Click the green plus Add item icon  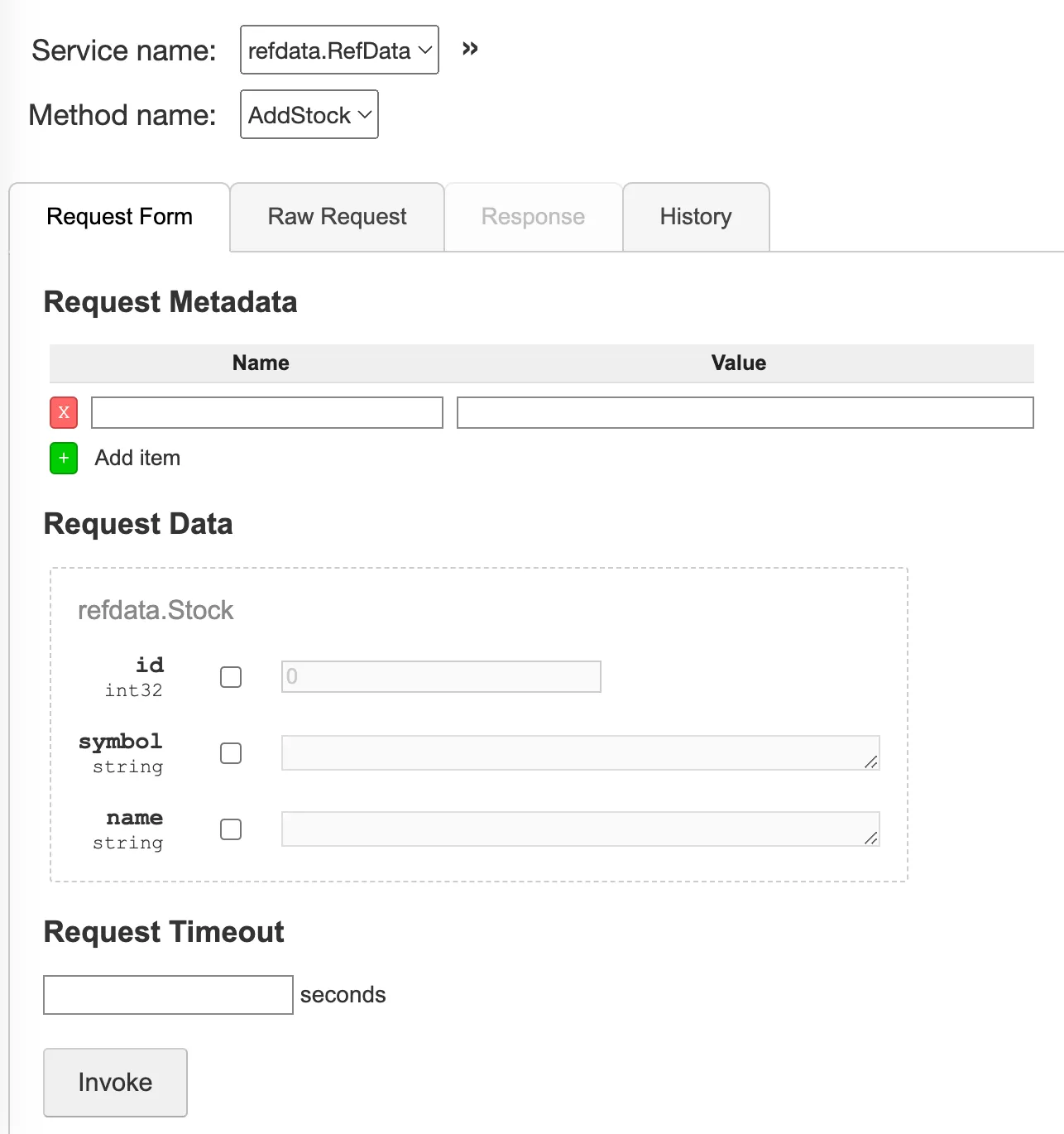pyautogui.click(x=63, y=458)
